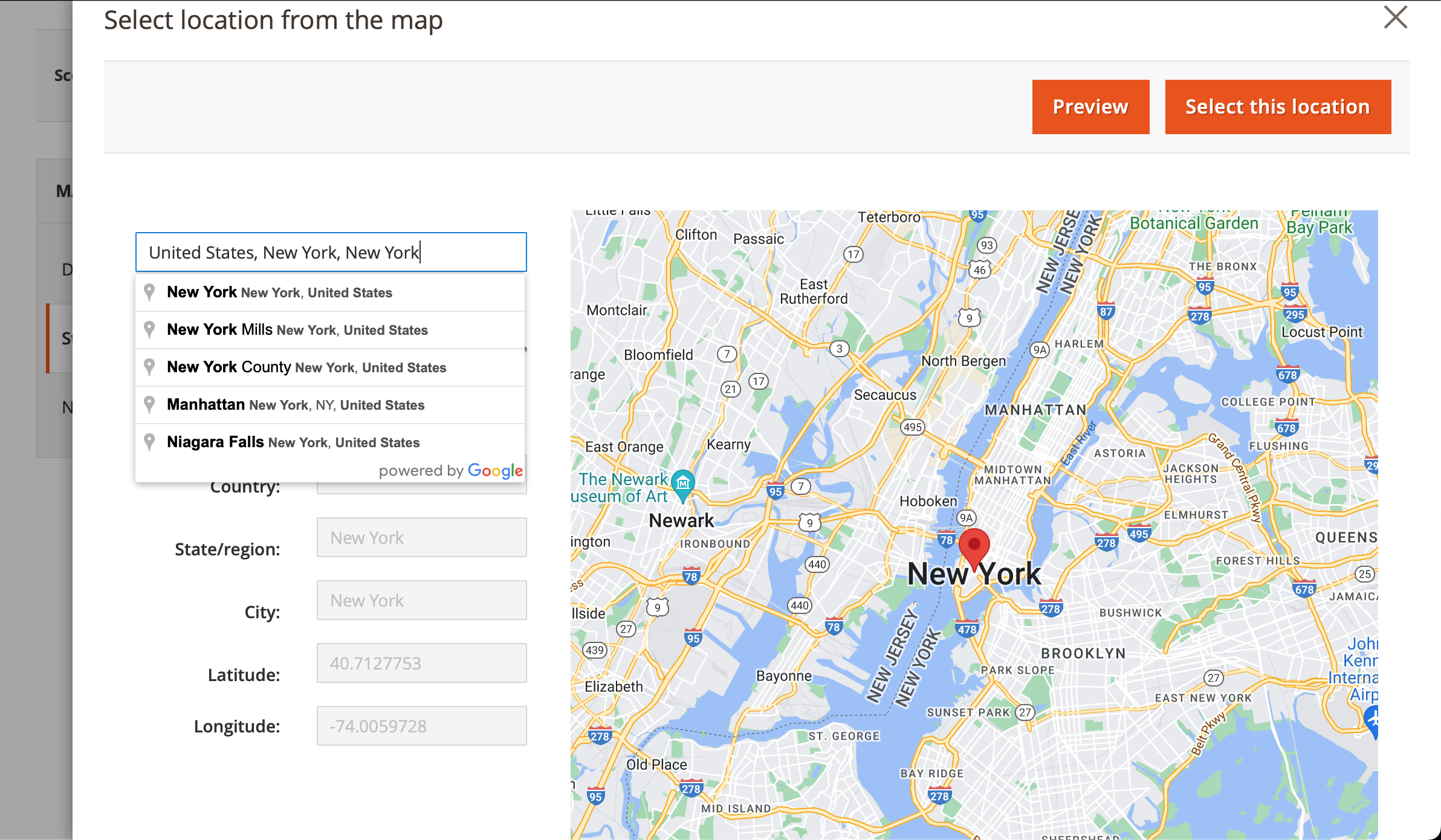Click the Route 439 shield near Elizabeth
The height and width of the screenshot is (840, 1441).
point(595,650)
